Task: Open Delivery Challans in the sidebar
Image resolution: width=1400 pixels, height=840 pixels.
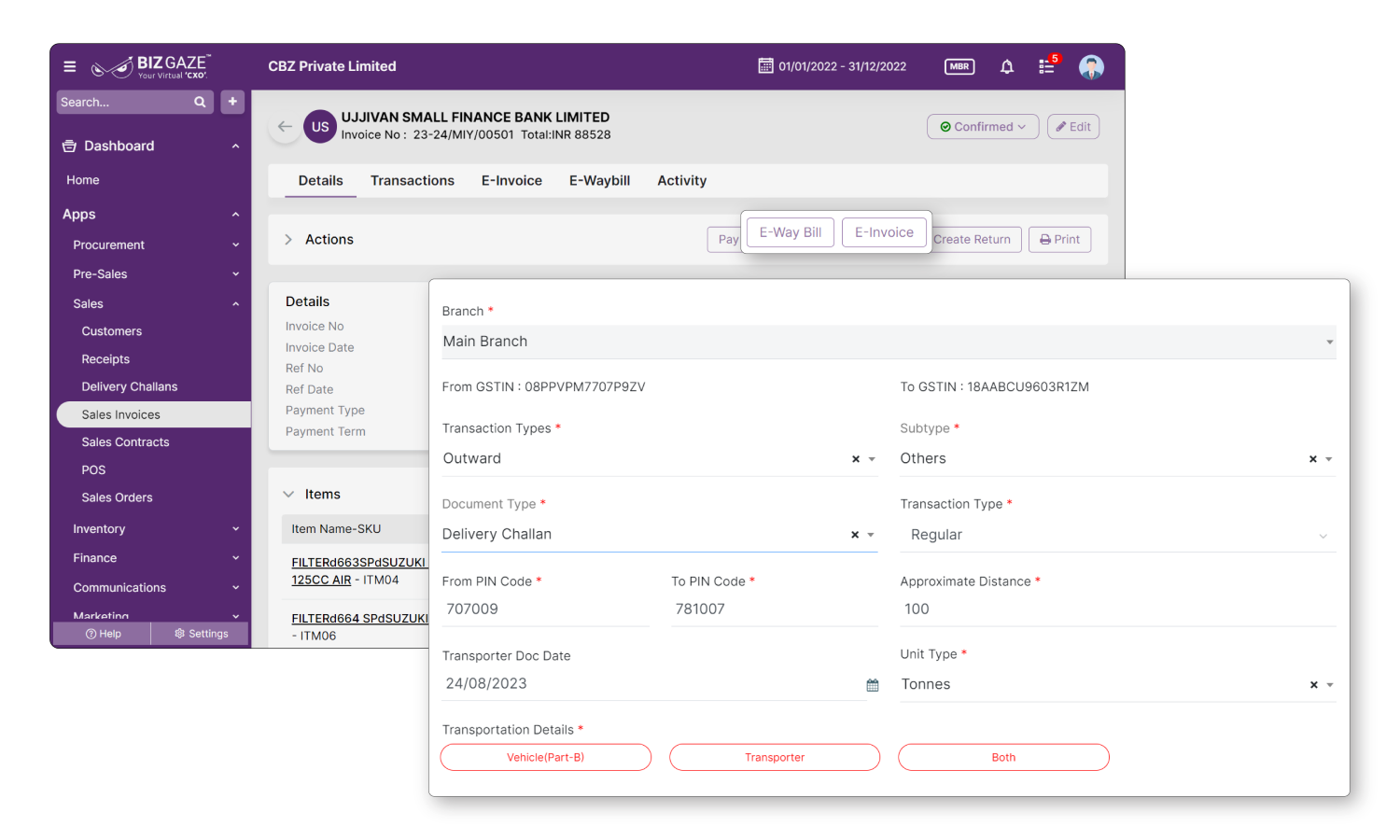Action: 130,386
